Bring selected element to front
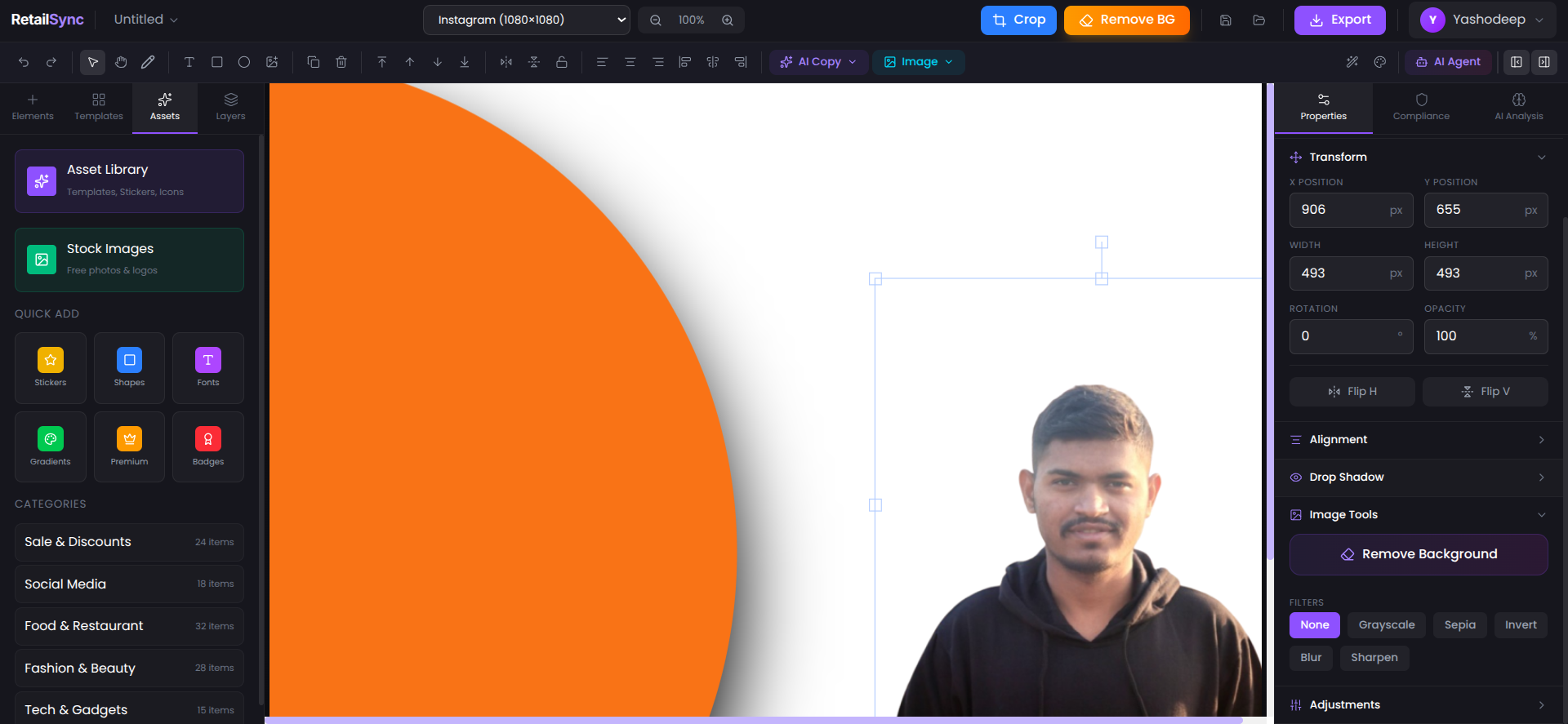Viewport: 1568px width, 724px height. coord(382,62)
